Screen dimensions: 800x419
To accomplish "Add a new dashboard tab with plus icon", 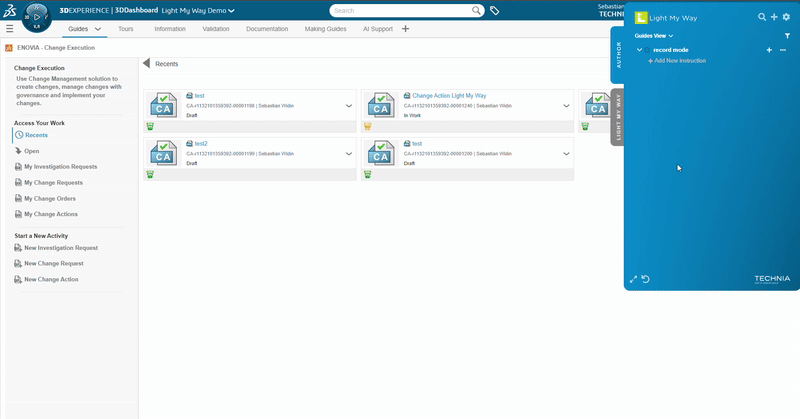I will (405, 29).
